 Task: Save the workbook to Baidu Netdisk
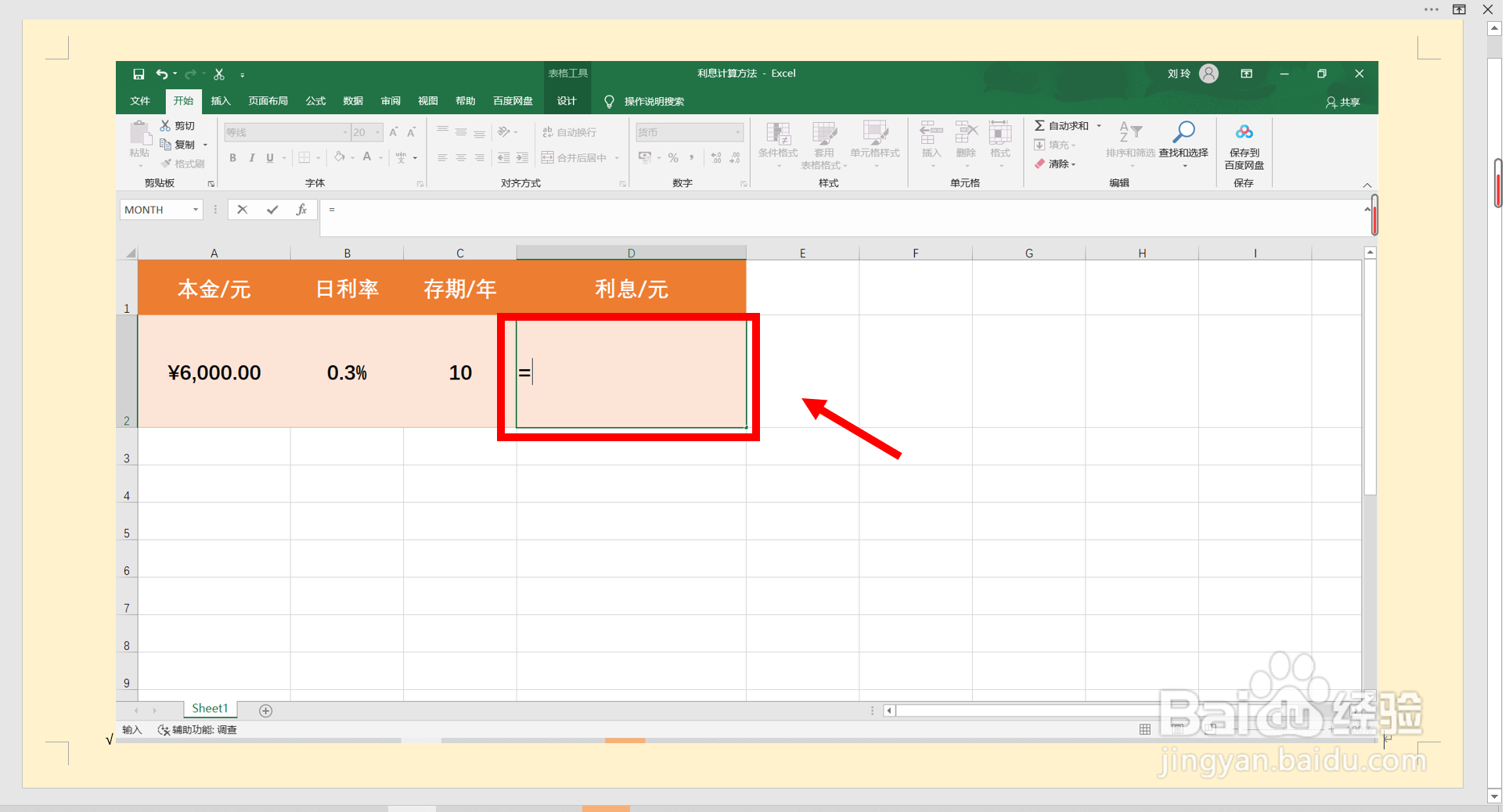pos(1244,145)
